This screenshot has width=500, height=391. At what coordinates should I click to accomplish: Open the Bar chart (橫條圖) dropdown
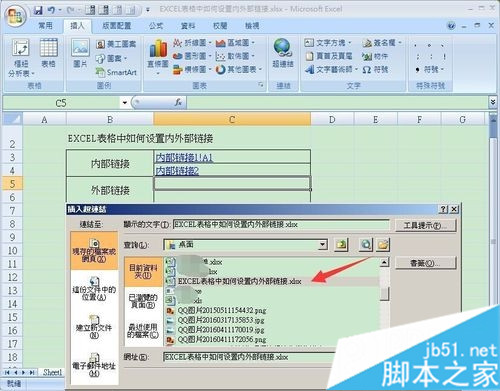pyautogui.click(x=192, y=70)
